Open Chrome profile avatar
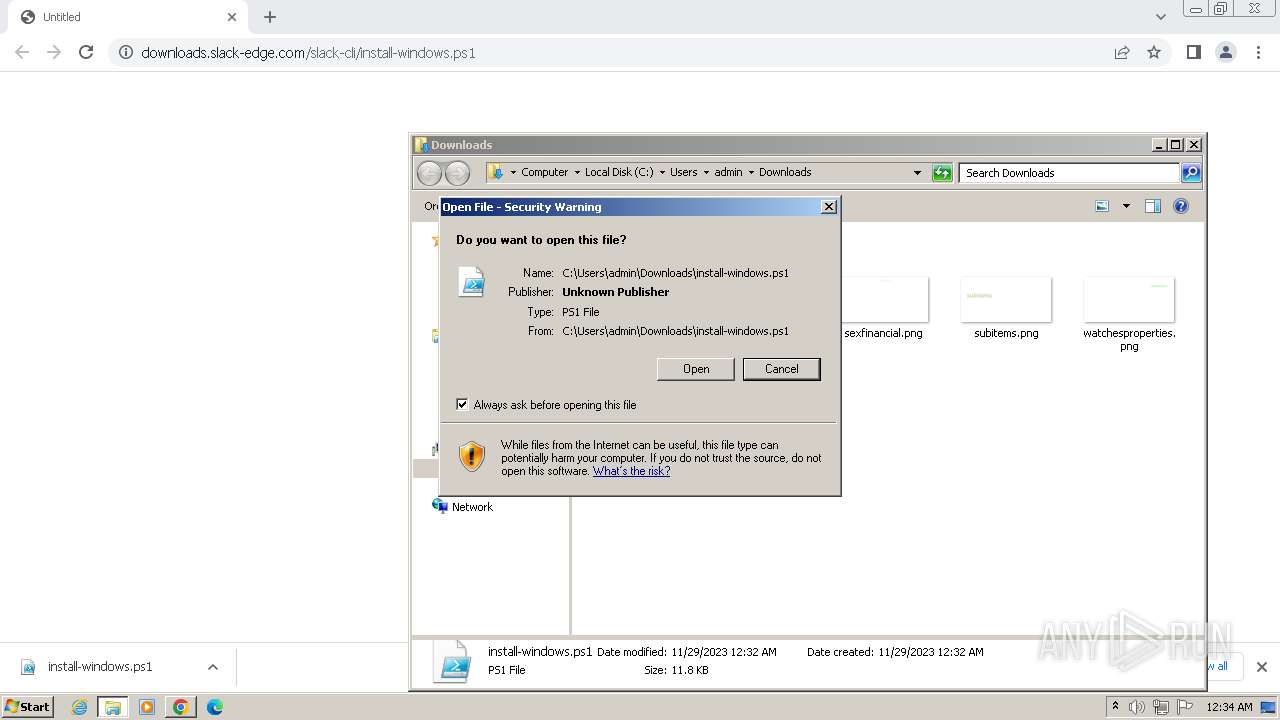 (1226, 52)
